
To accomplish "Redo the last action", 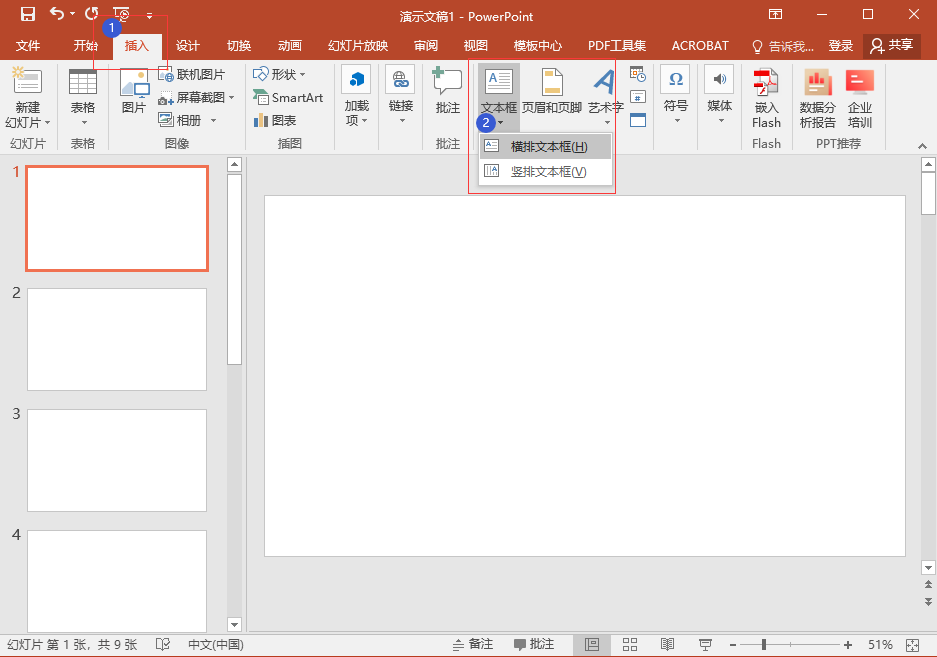I will 91,14.
